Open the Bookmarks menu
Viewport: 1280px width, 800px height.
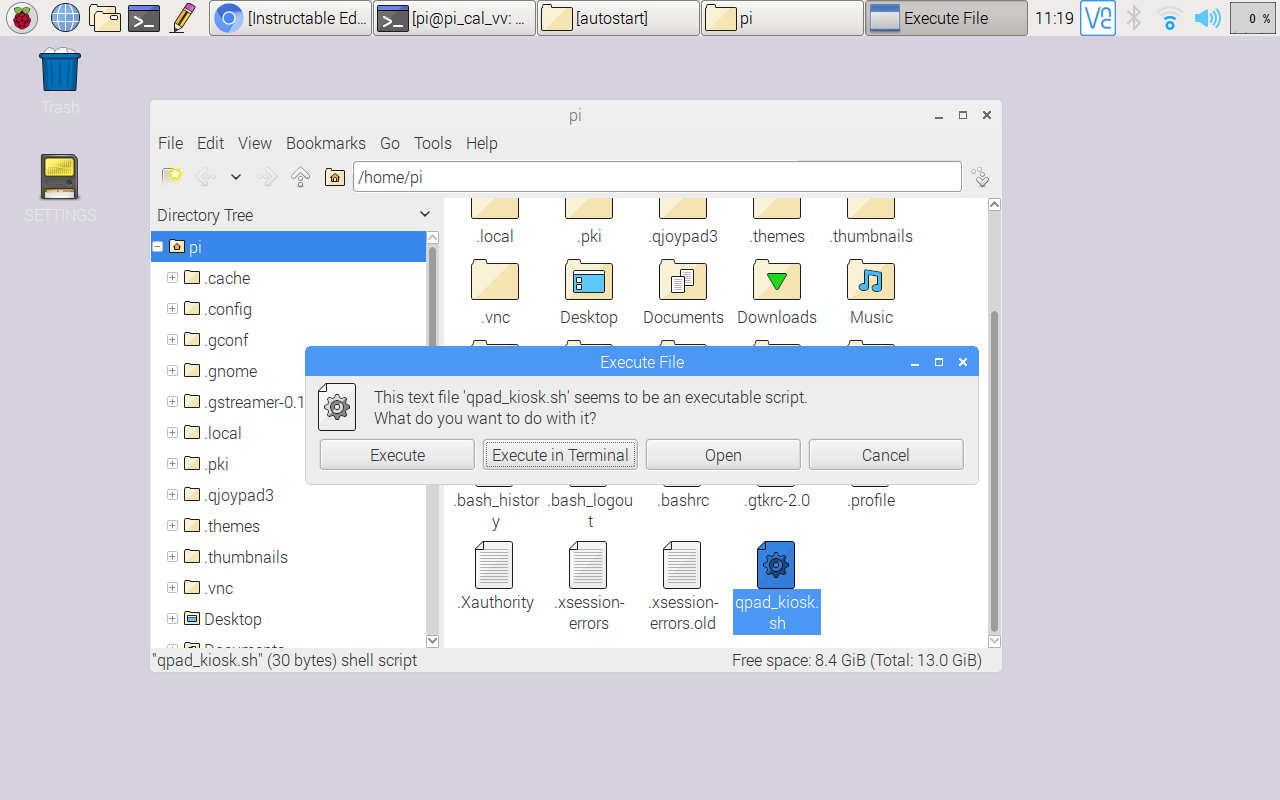pos(325,143)
